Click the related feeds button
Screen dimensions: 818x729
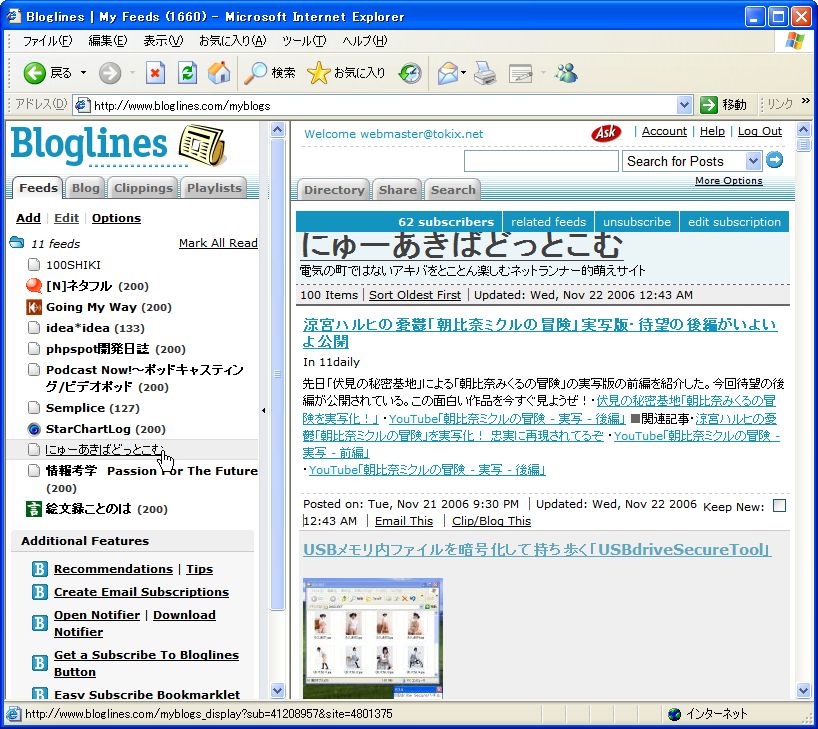(548, 222)
